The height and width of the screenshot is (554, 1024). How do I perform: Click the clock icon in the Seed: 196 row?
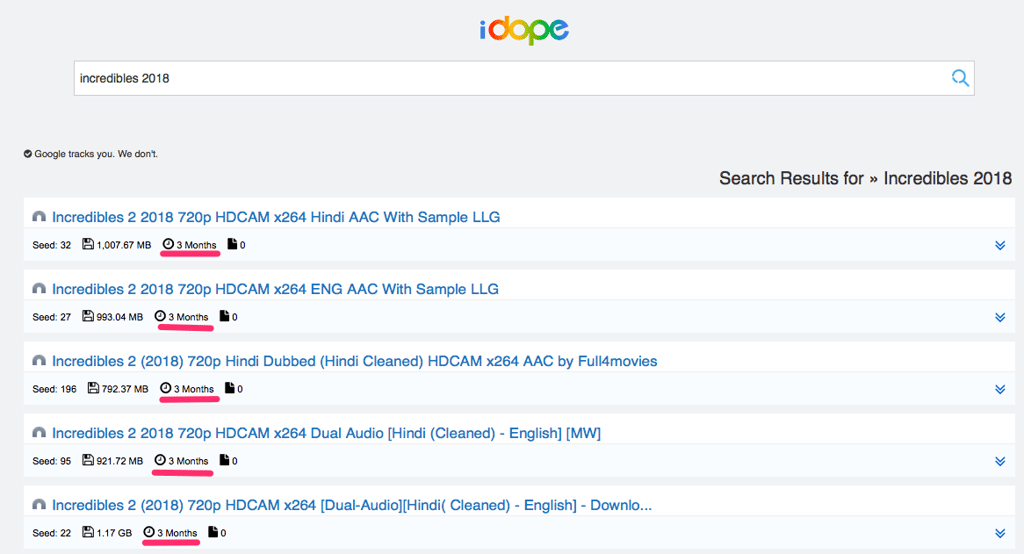coord(166,388)
